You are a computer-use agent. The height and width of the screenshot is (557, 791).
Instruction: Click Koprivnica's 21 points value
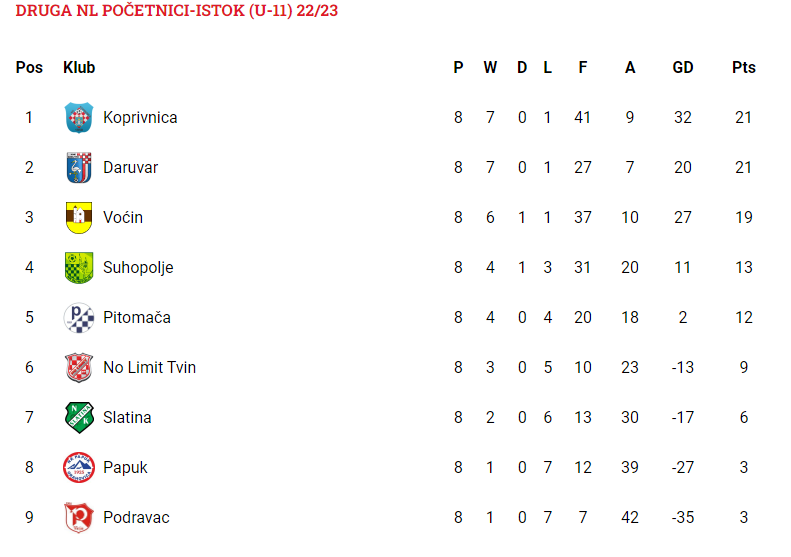pyautogui.click(x=744, y=118)
